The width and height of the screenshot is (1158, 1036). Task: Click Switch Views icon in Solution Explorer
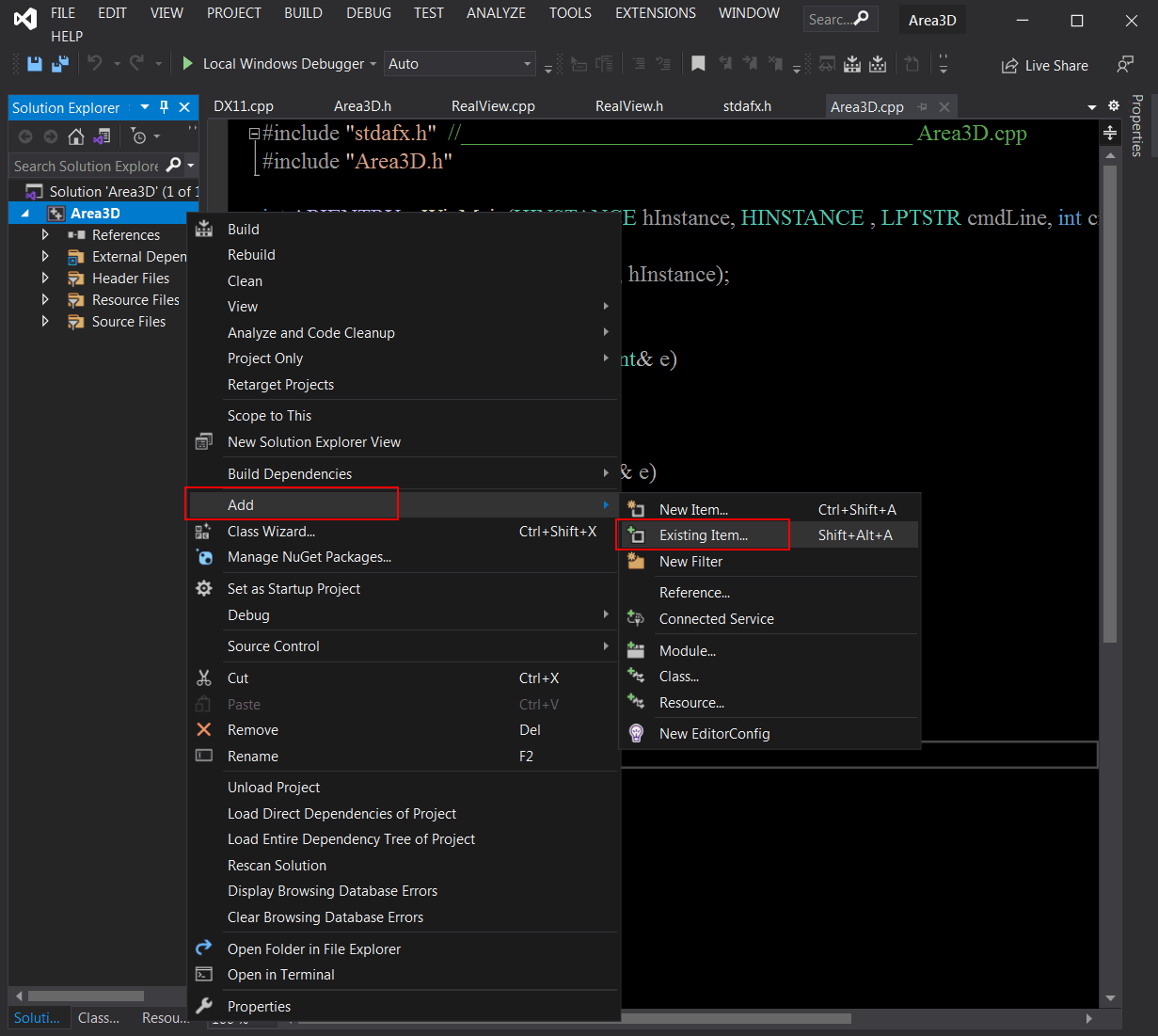pyautogui.click(x=103, y=136)
